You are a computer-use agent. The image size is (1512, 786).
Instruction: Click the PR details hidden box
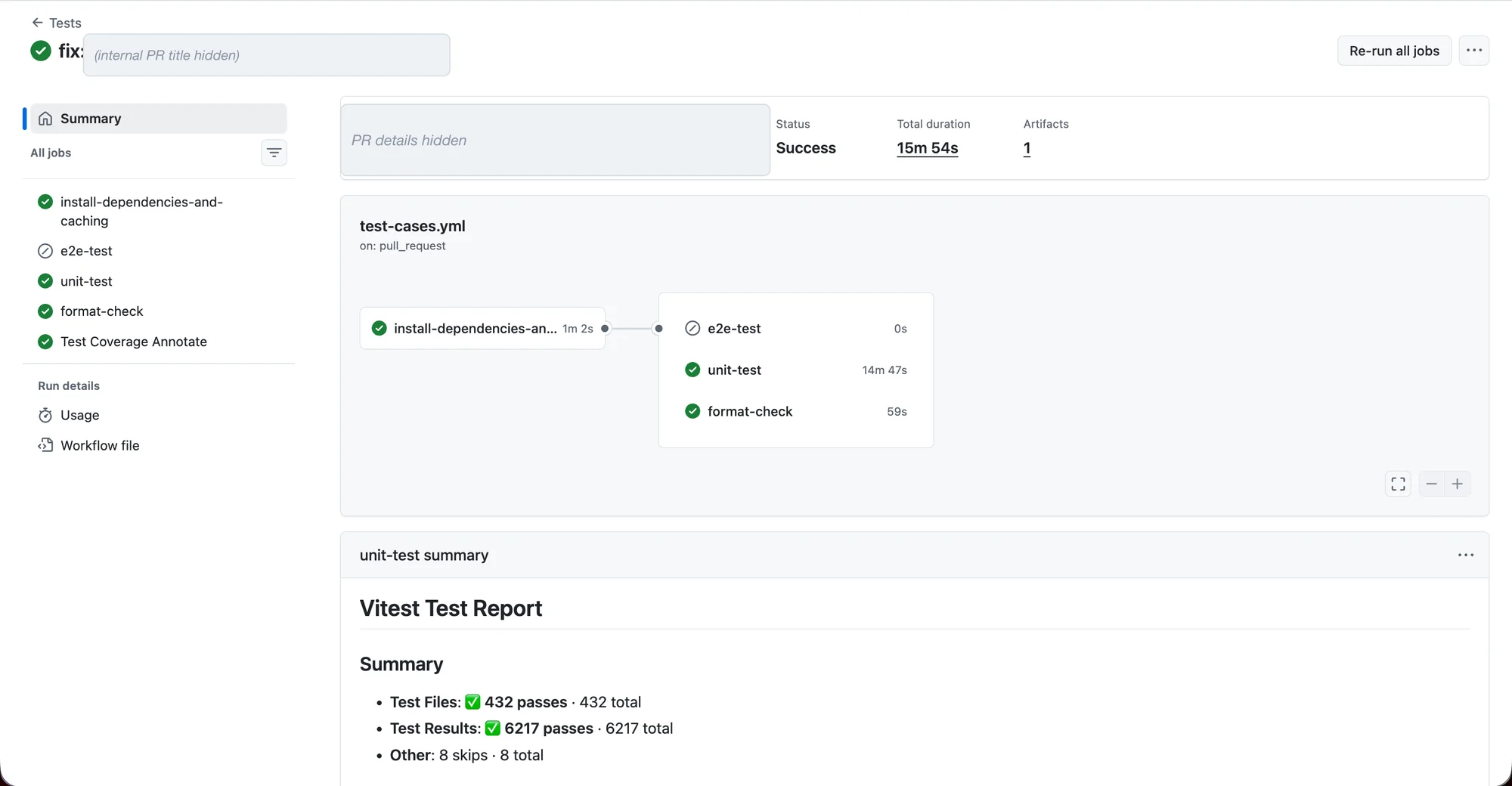click(556, 140)
